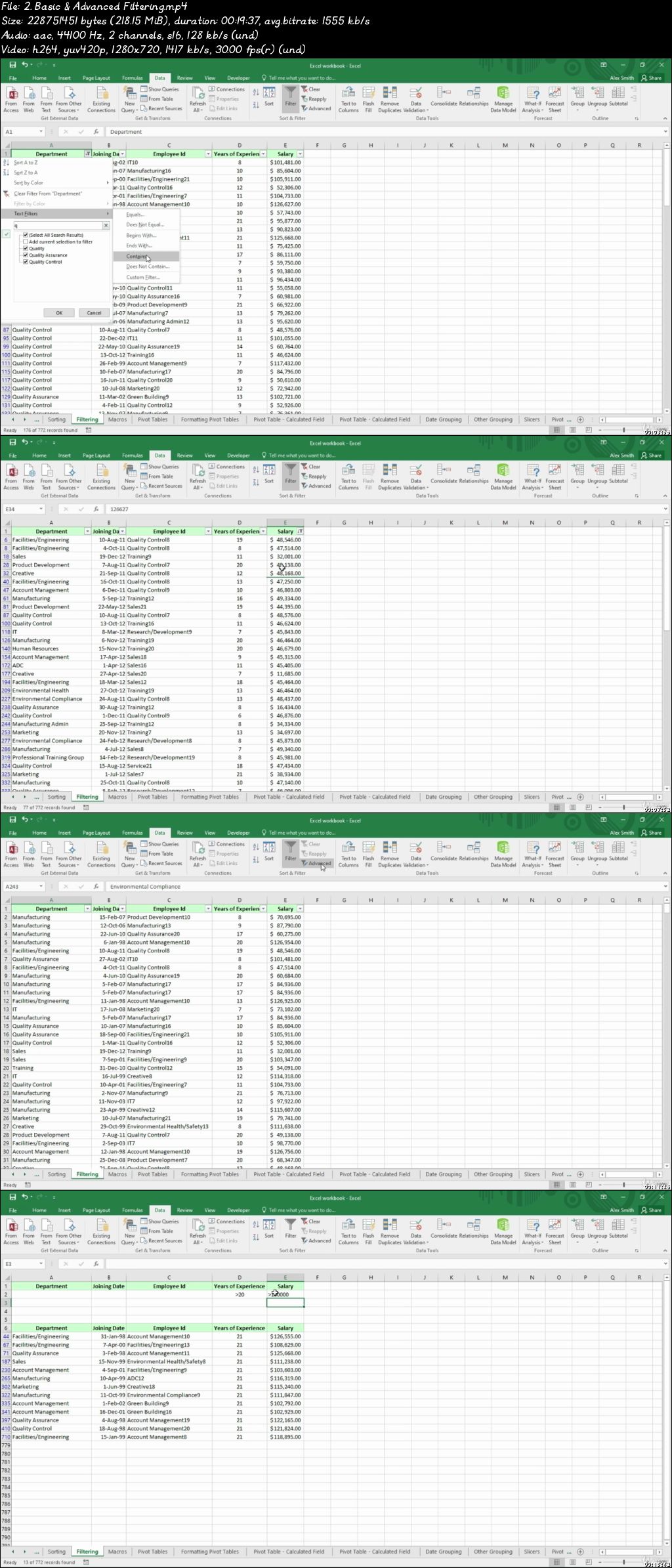Click From Web icon in top Excel window

click(x=29, y=99)
